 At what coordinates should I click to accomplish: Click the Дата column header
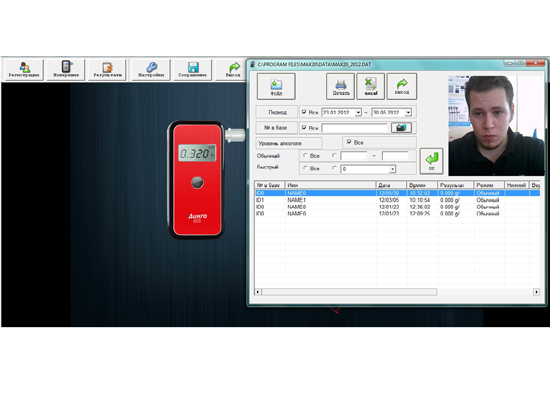click(x=391, y=185)
